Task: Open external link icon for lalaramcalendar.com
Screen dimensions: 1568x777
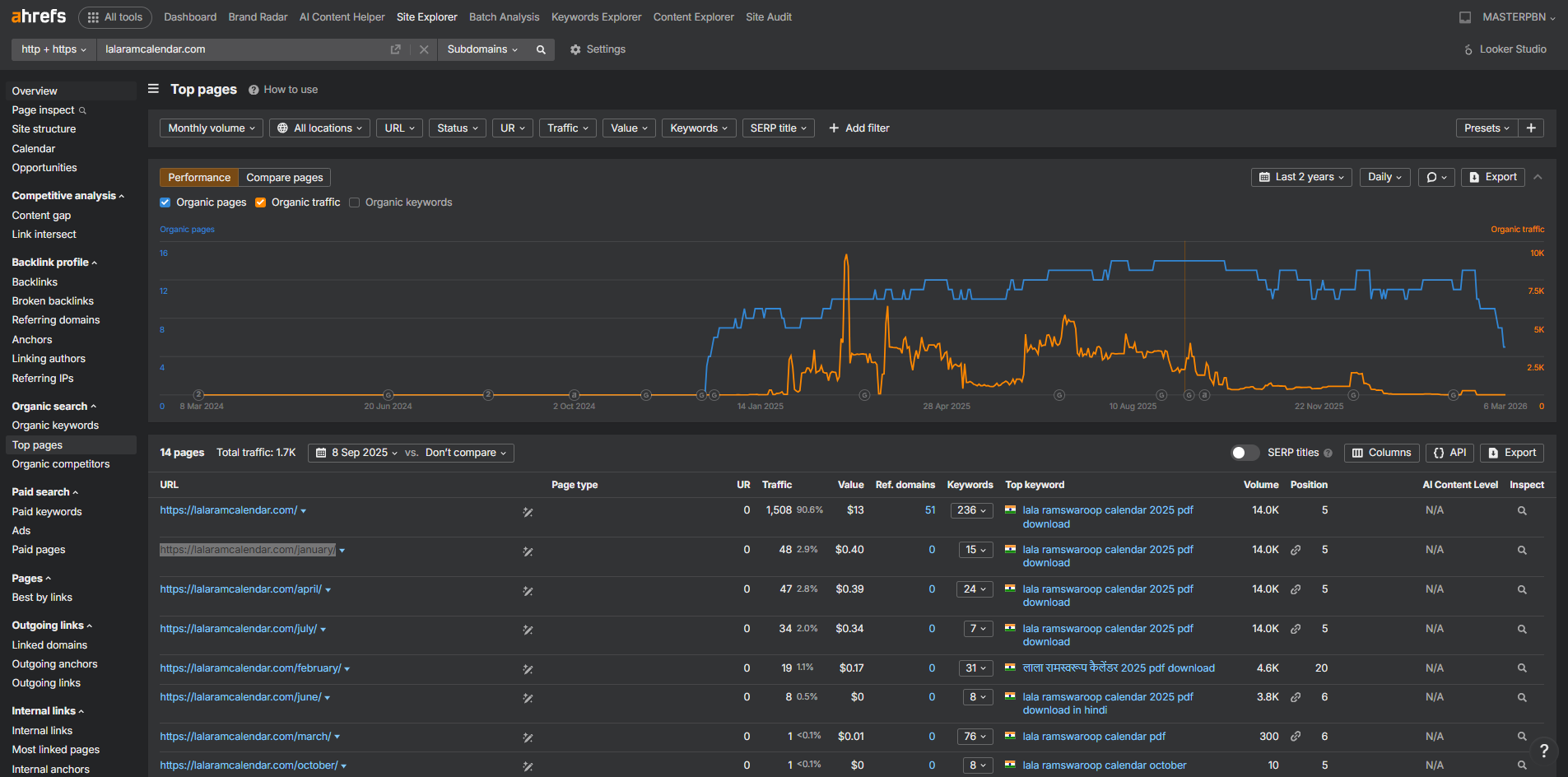Action: coord(395,49)
